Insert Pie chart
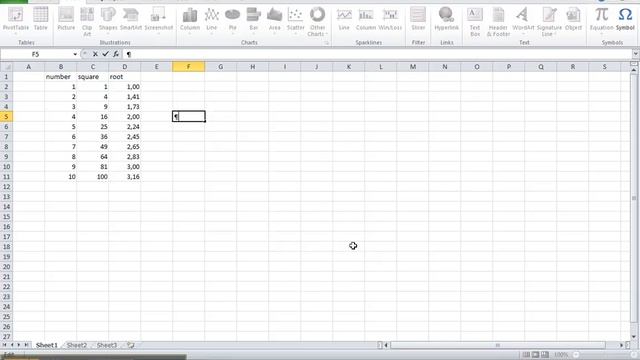Viewport: 640px width, 360px height. 233,20
